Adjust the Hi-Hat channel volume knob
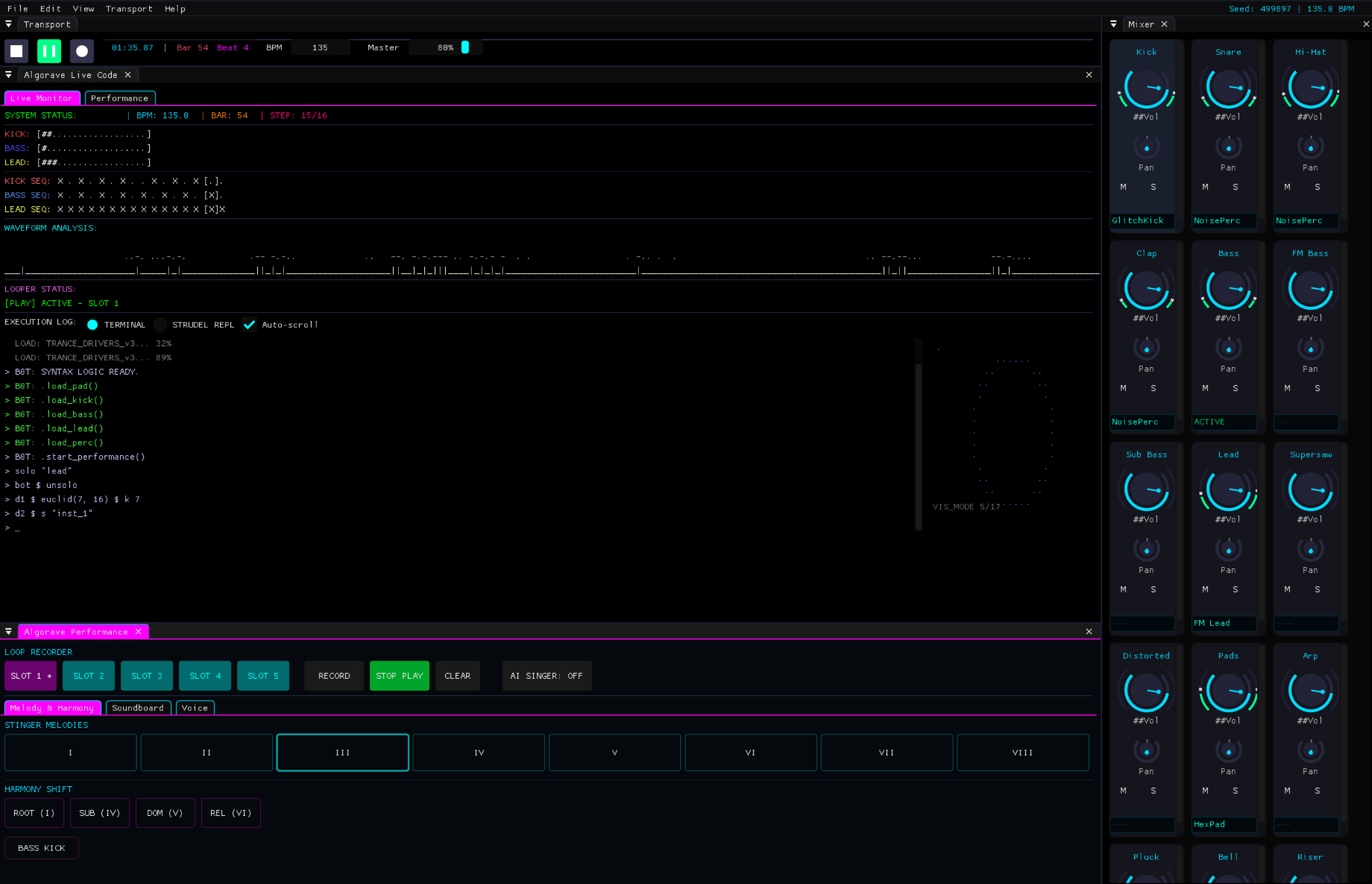 pyautogui.click(x=1310, y=88)
